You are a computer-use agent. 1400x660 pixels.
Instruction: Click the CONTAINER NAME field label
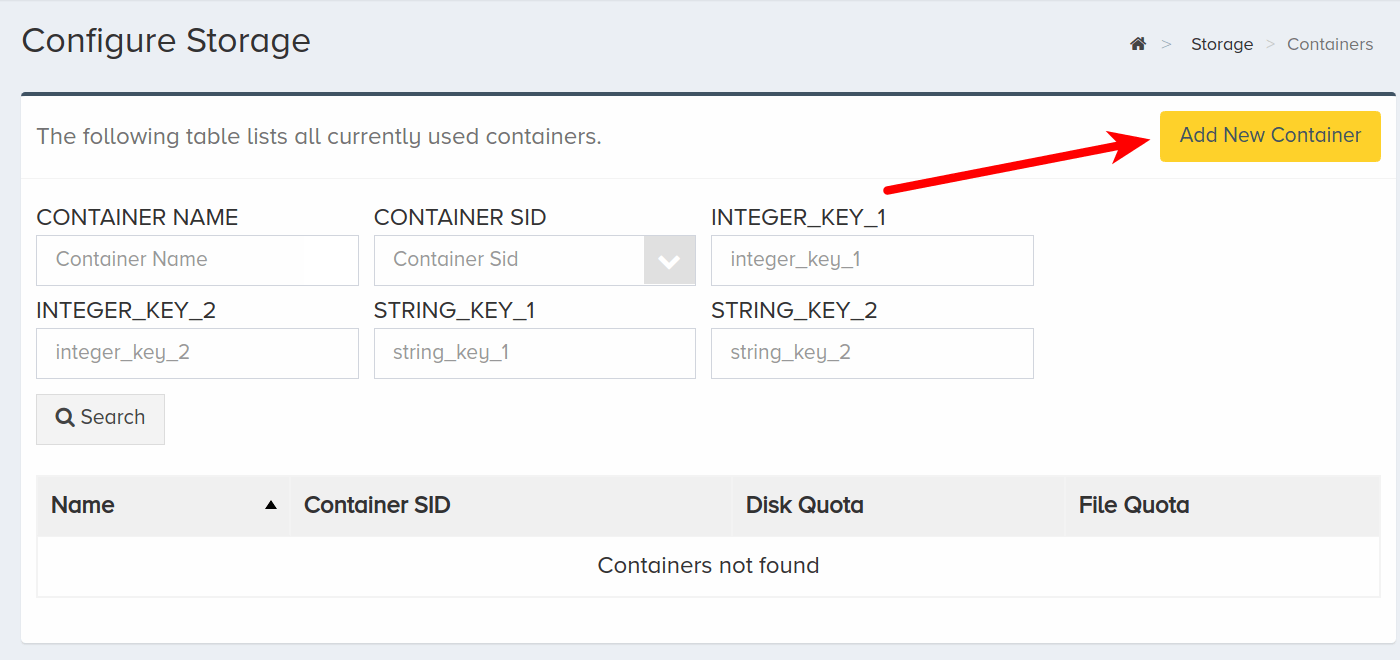pyautogui.click(x=137, y=218)
